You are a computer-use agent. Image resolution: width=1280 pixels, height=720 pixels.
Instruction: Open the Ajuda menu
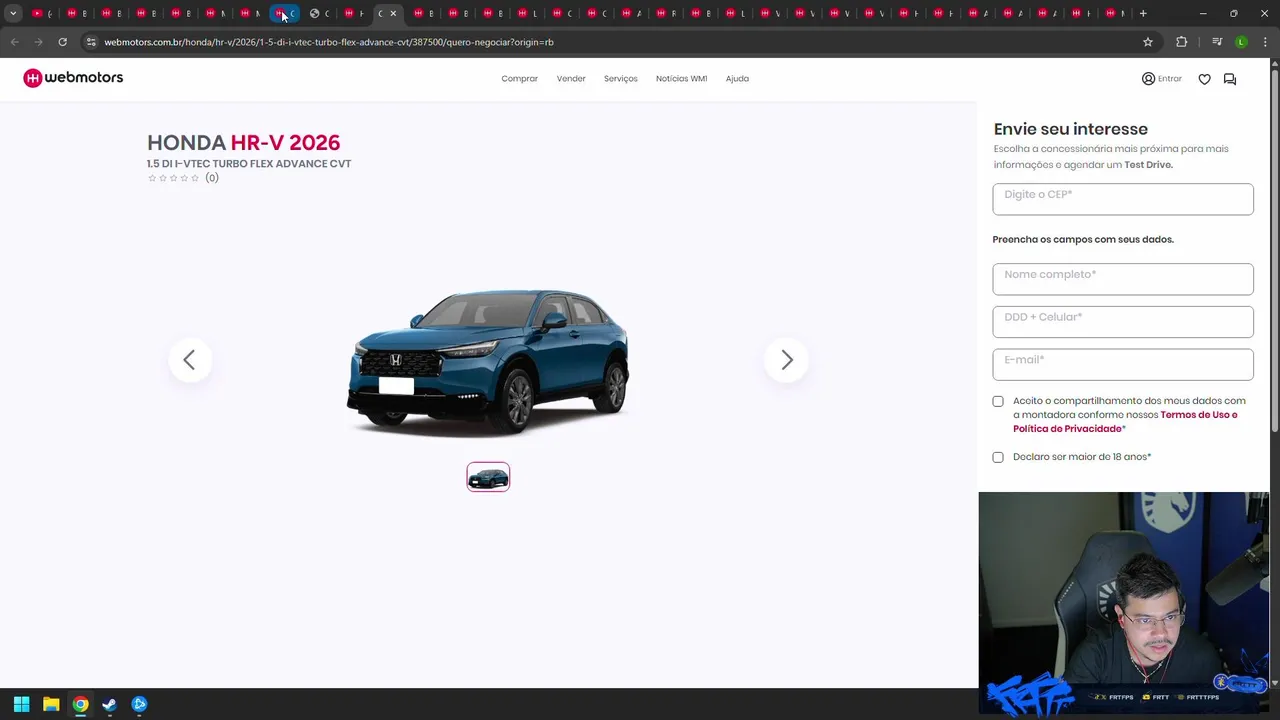coord(737,79)
